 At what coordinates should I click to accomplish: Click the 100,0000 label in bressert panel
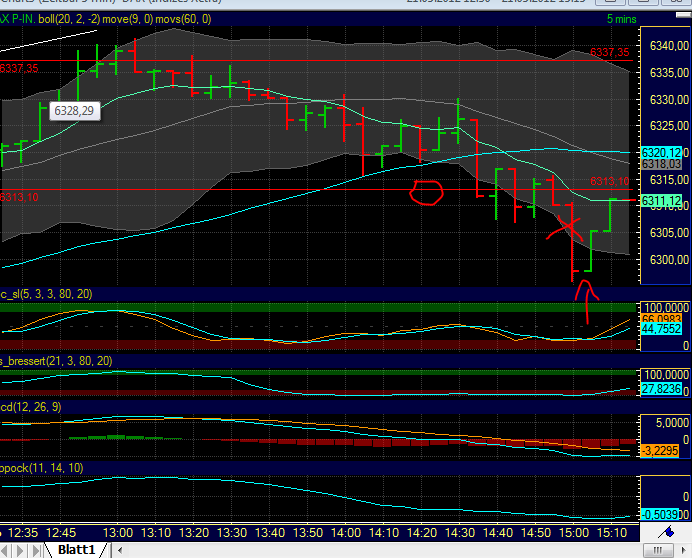(666, 375)
